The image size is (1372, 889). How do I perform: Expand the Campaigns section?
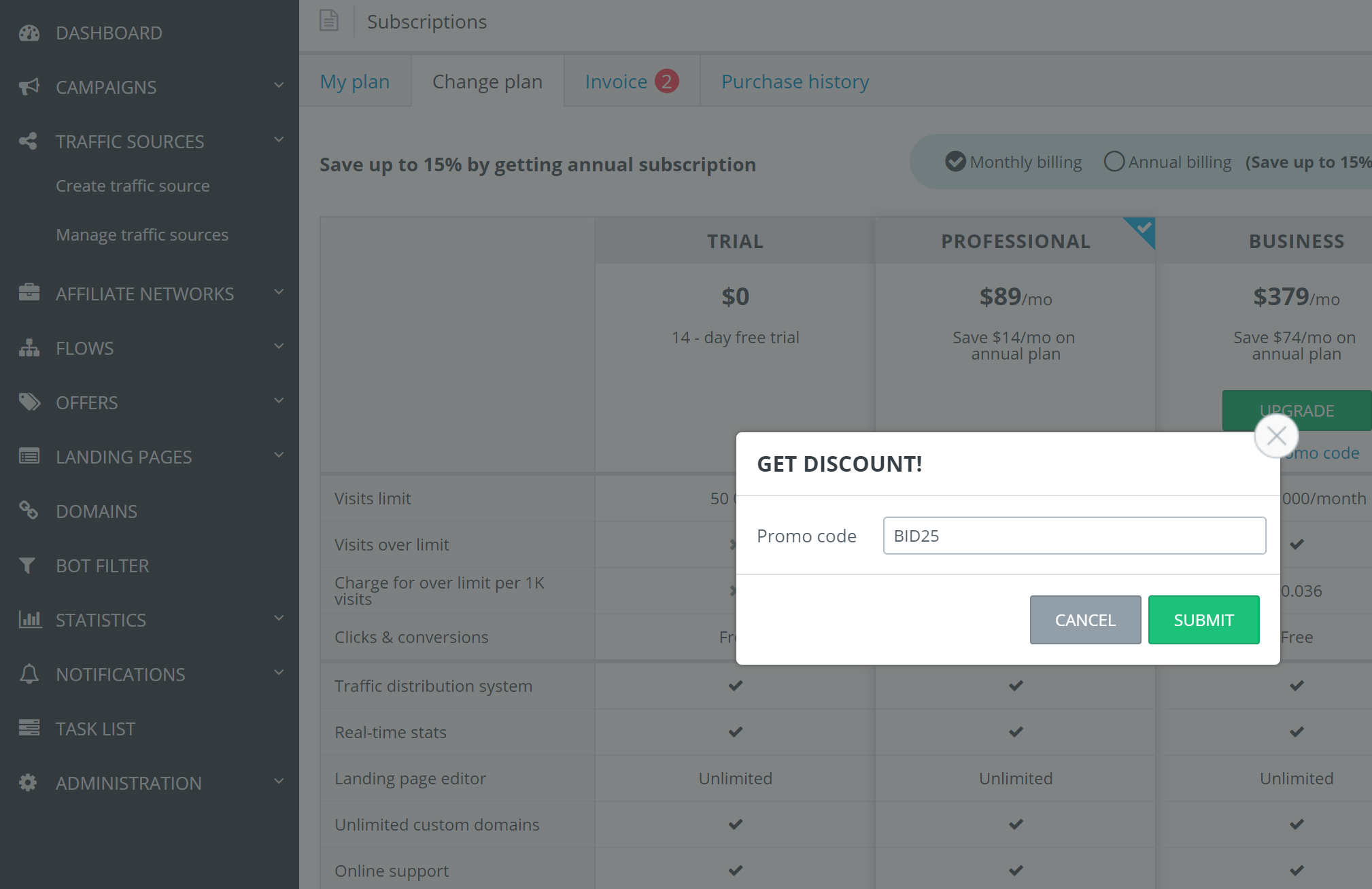(278, 86)
